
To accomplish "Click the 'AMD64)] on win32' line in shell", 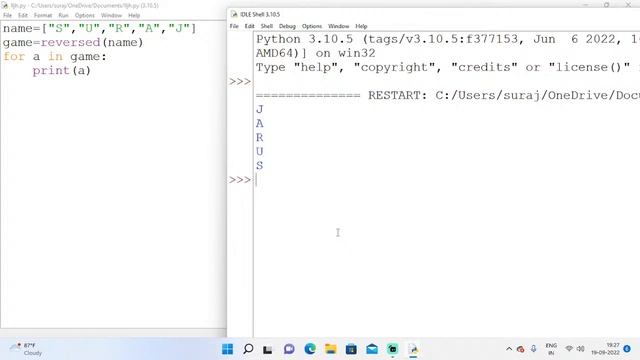I will (x=316, y=53).
